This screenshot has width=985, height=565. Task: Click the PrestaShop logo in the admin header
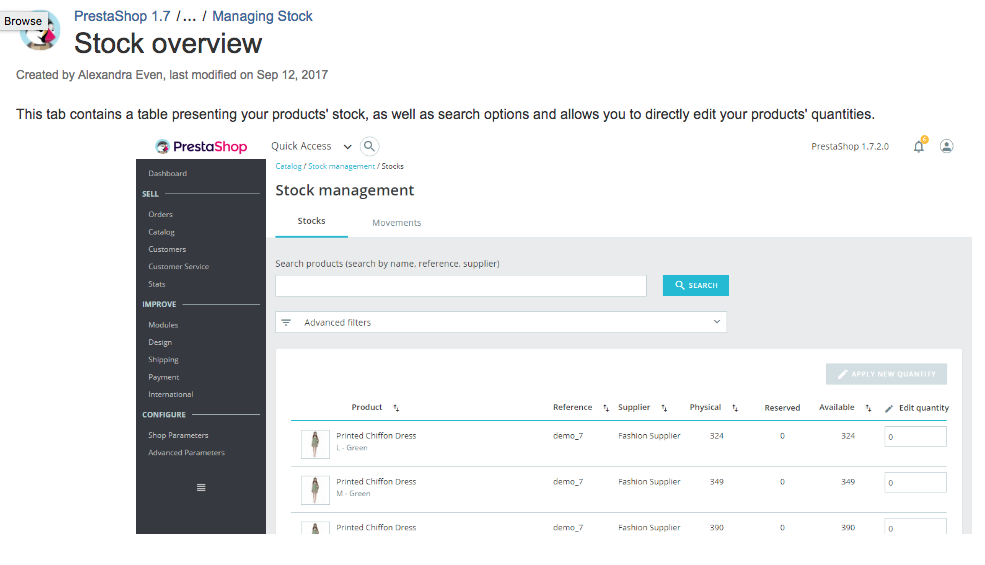click(x=202, y=146)
